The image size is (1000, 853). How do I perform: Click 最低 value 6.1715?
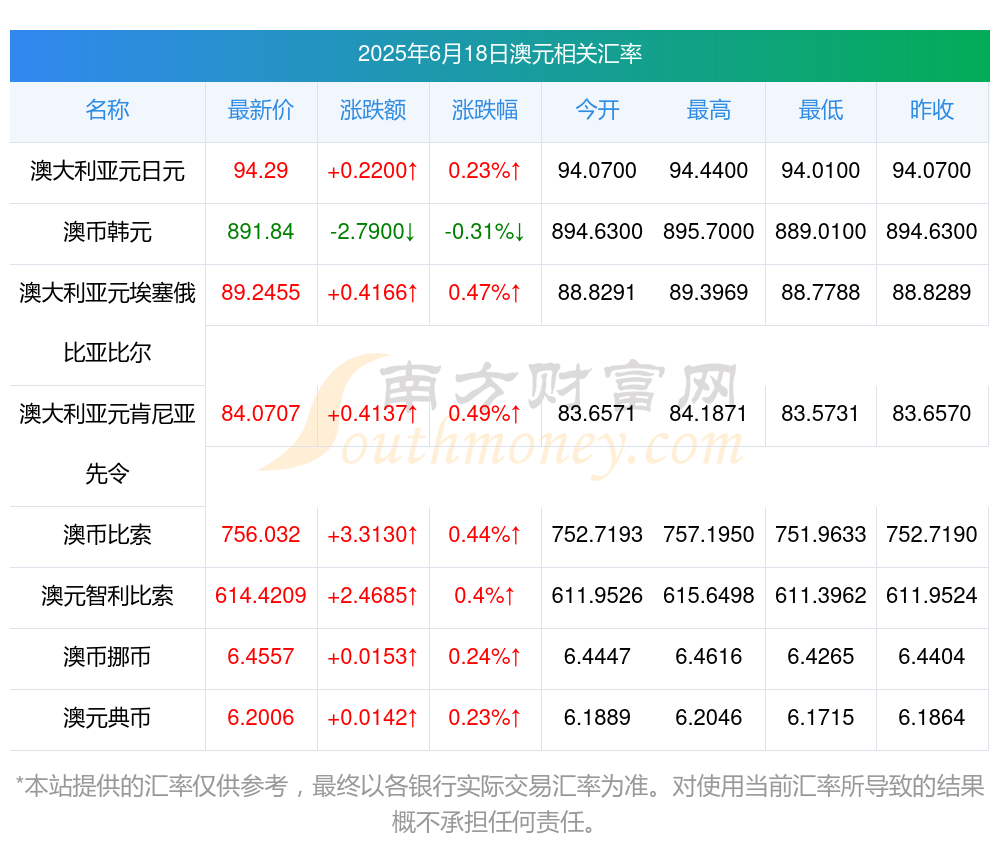click(x=821, y=718)
